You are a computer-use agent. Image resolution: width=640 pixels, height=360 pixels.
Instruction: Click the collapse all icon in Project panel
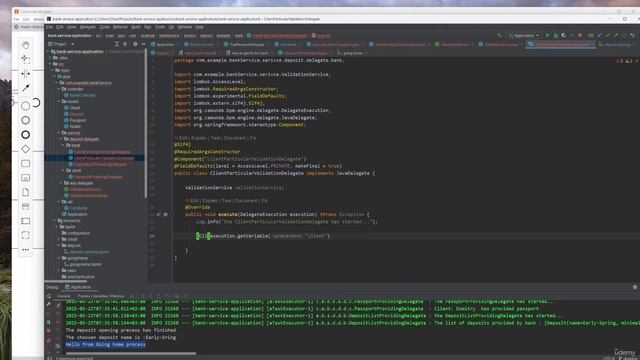[125, 44]
